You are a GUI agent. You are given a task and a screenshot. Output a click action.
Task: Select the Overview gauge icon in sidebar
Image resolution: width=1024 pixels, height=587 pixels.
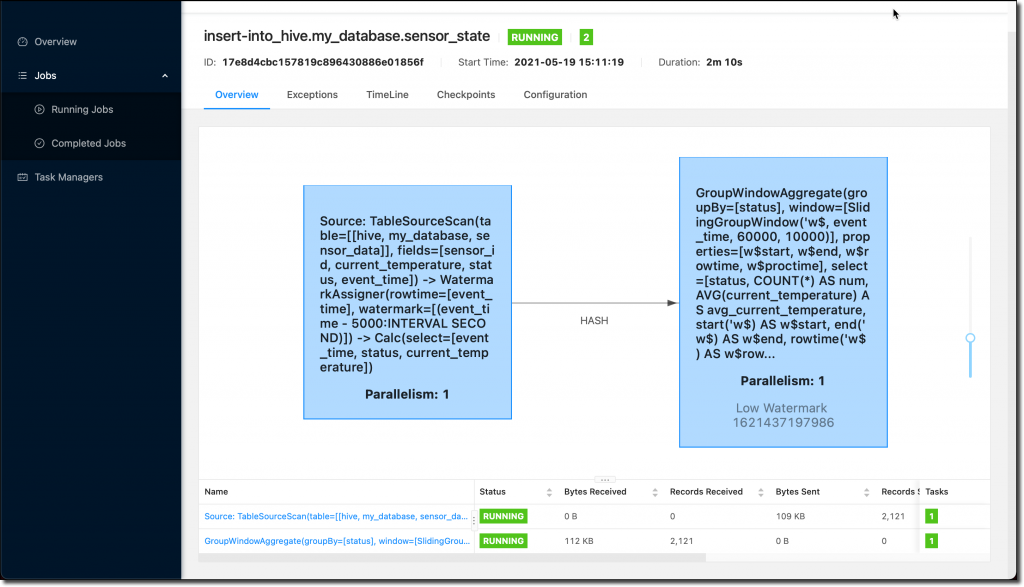coord(22,41)
